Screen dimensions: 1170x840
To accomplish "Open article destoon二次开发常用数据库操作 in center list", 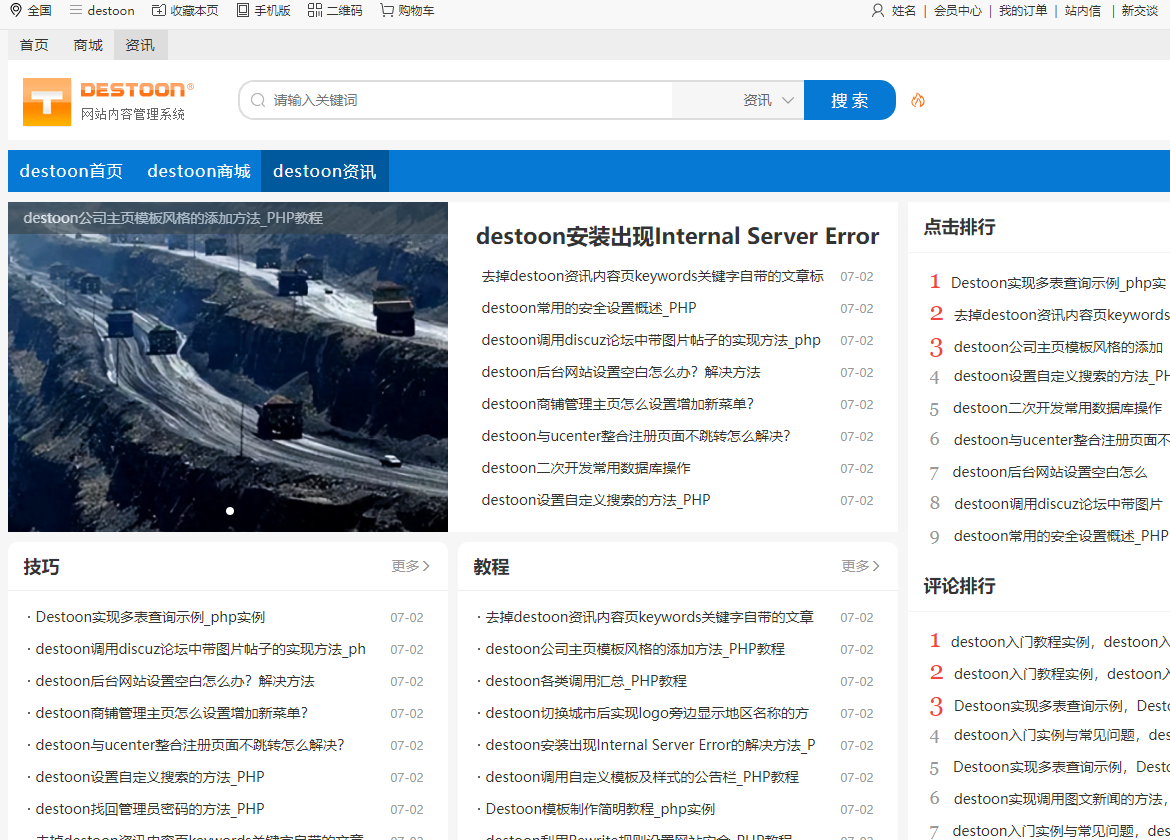I will tap(586, 468).
